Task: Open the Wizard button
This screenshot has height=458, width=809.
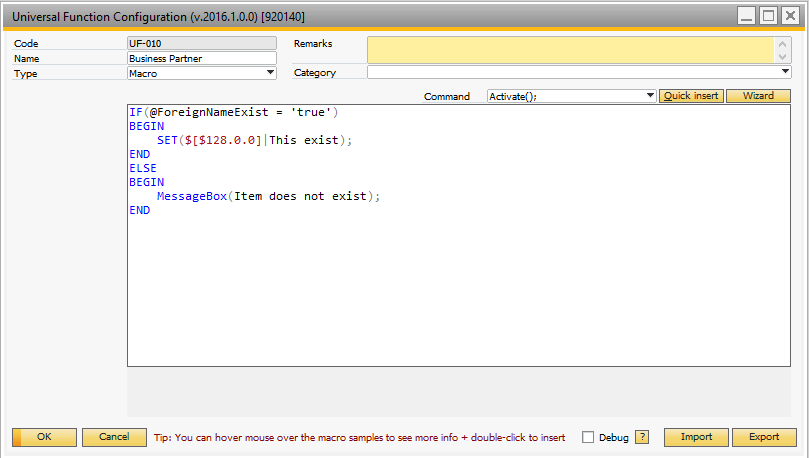Action: tap(758, 96)
